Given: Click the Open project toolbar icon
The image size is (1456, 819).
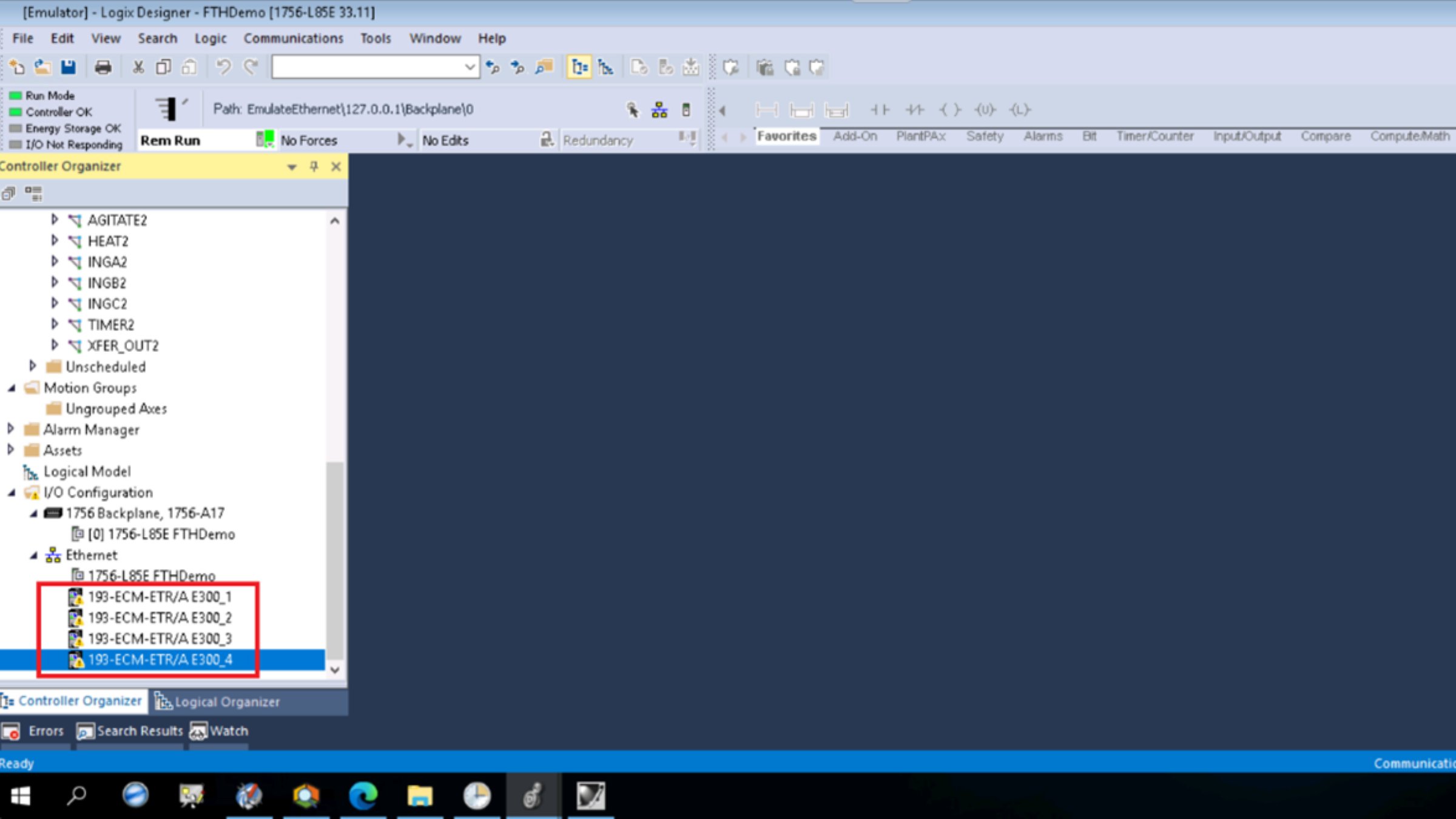Looking at the screenshot, I should (42, 67).
